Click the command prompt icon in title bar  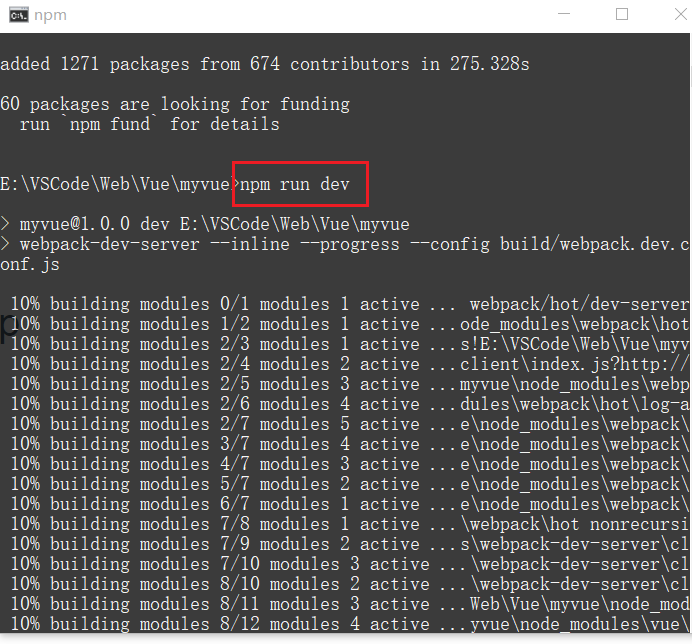17,15
